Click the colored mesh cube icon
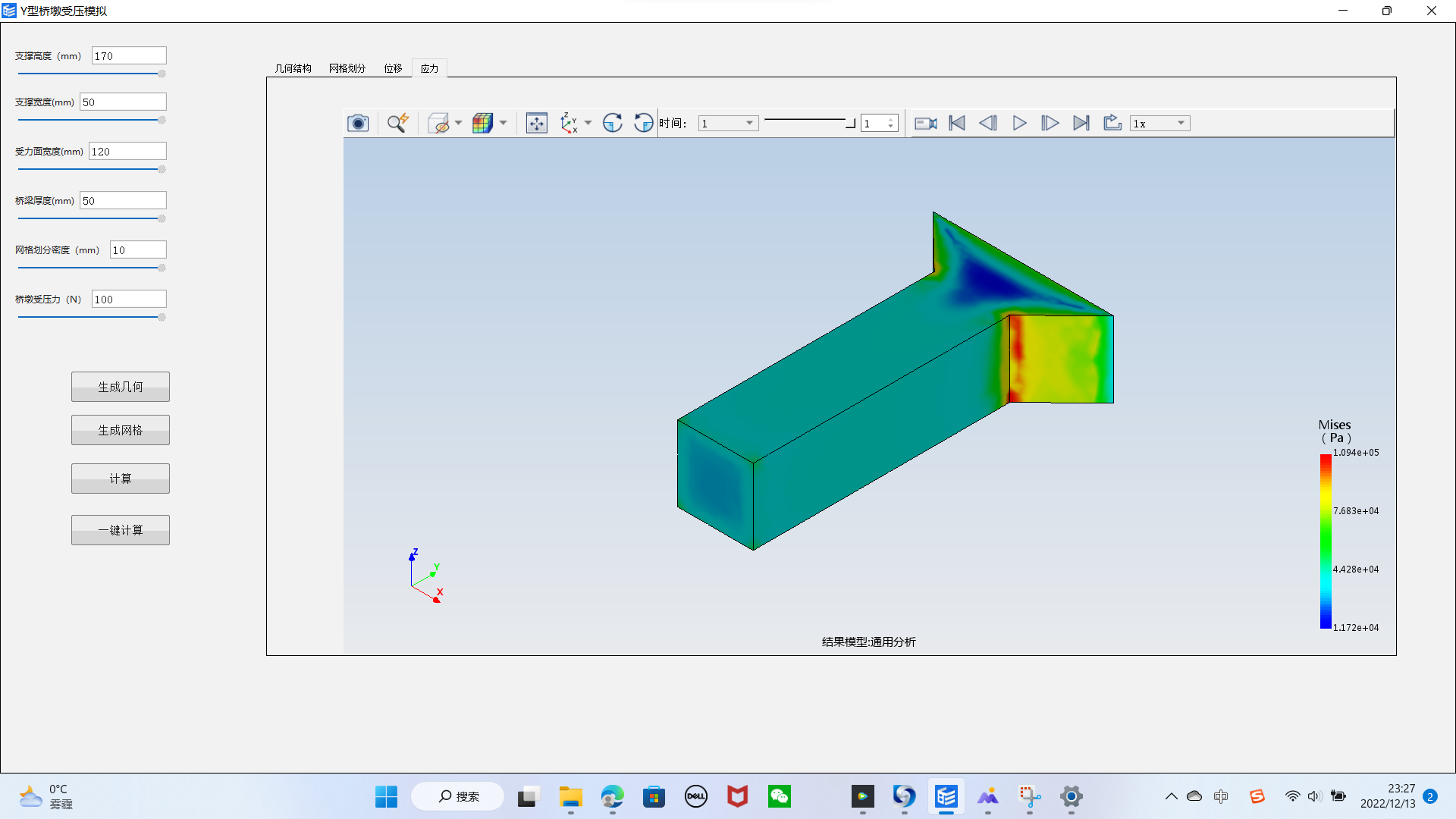 coord(482,123)
